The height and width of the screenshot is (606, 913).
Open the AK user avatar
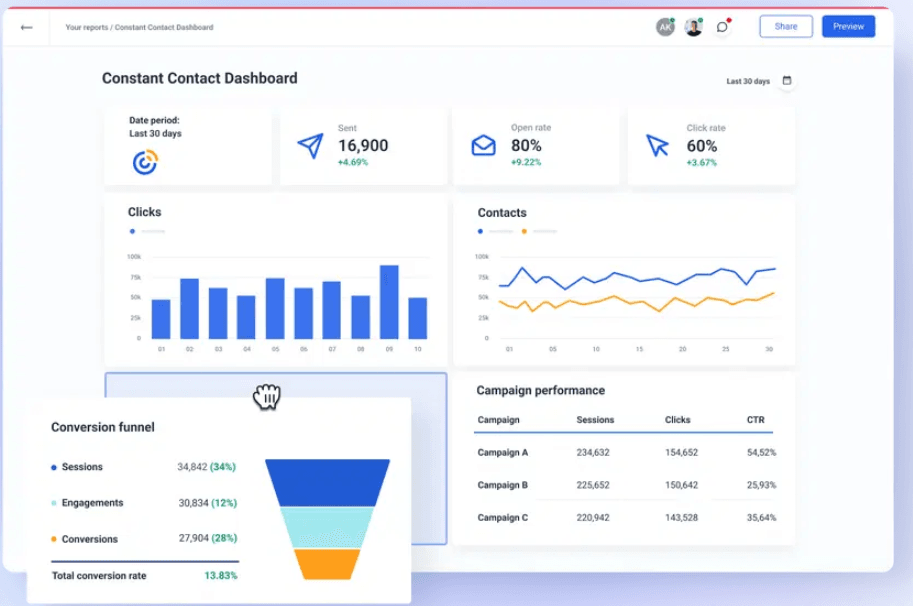coord(665,27)
